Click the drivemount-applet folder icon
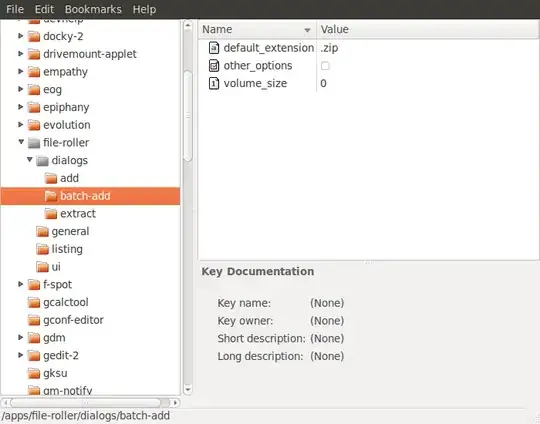The image size is (540, 424). (34, 54)
